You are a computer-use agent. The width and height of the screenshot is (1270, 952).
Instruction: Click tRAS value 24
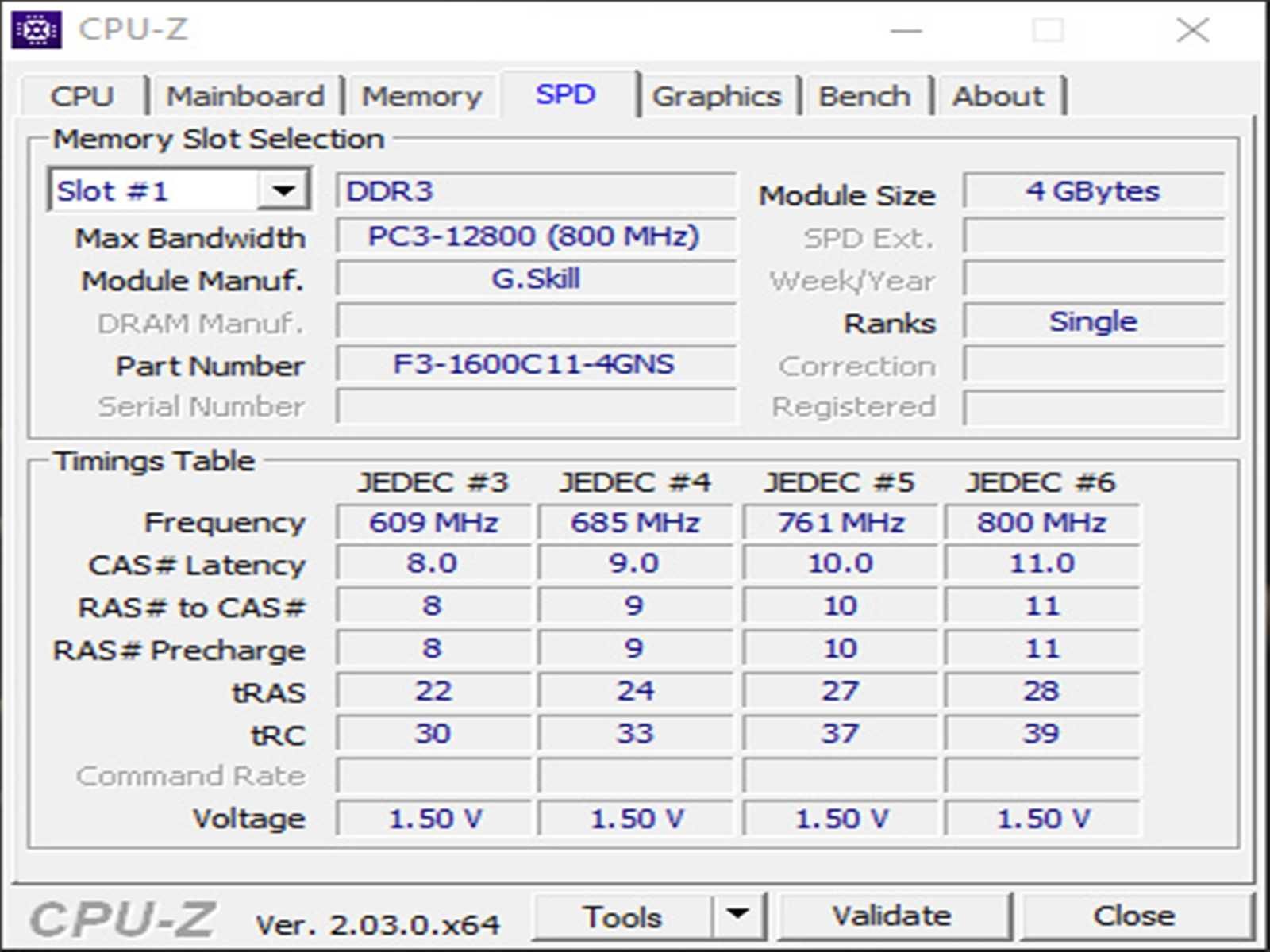pos(636,690)
